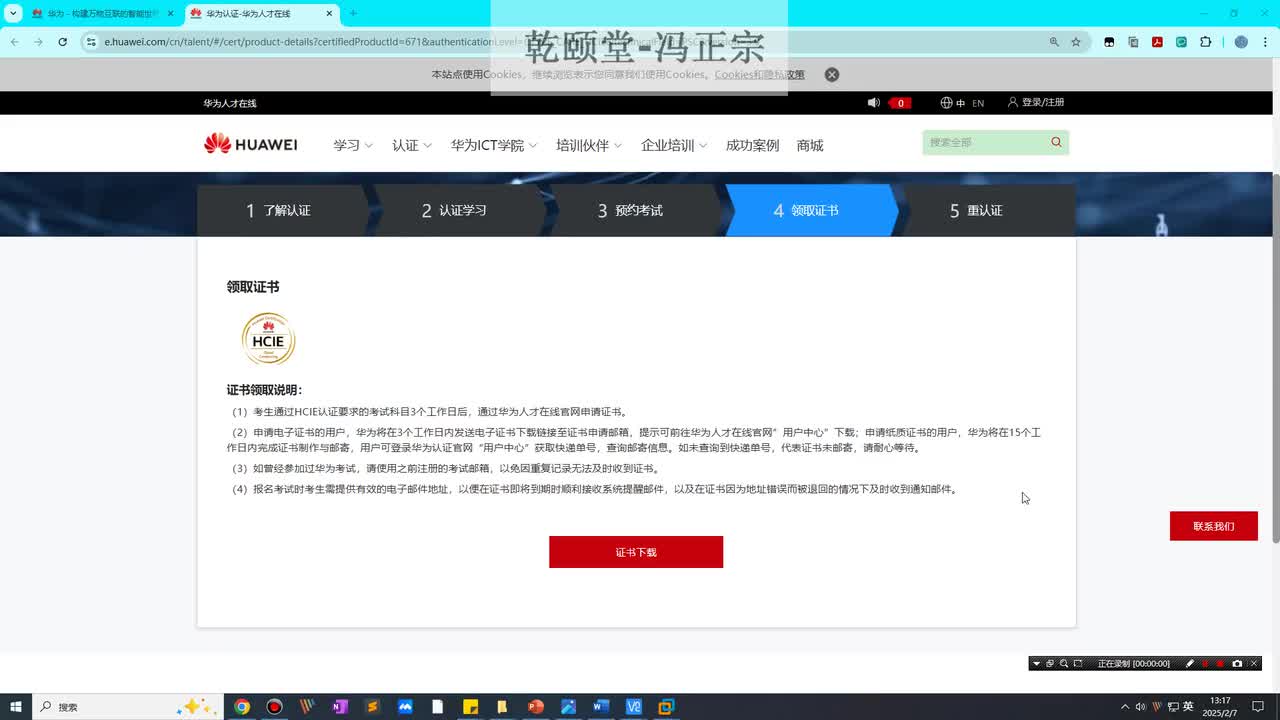
Task: Click the HUAWEI logo
Action: [x=250, y=144]
